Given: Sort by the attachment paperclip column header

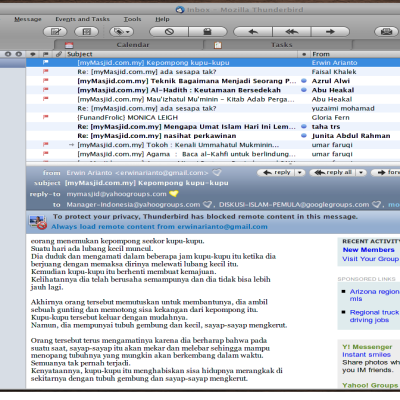Looking at the screenshot, I should (x=59, y=54).
